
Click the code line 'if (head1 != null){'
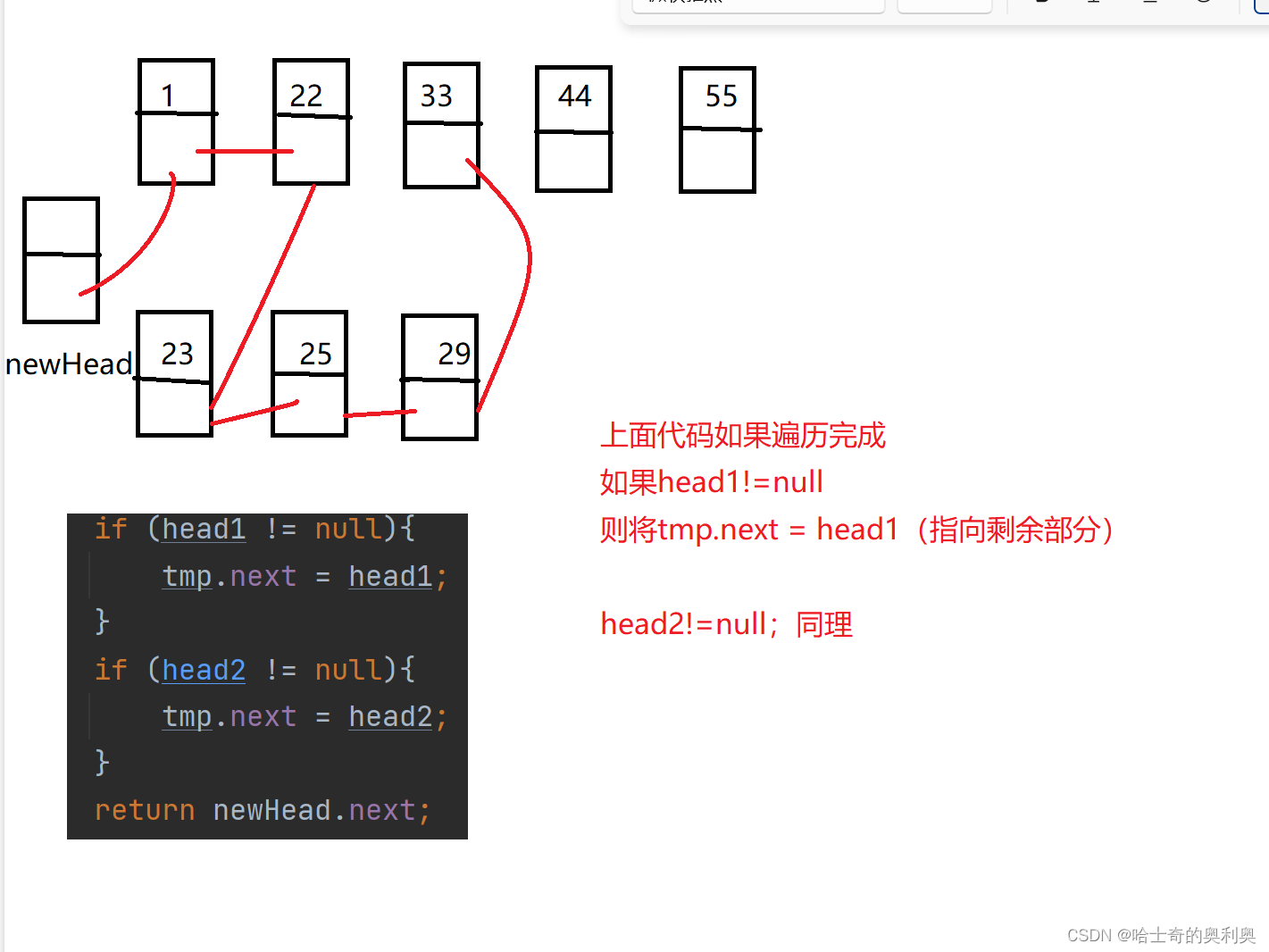[x=255, y=529]
